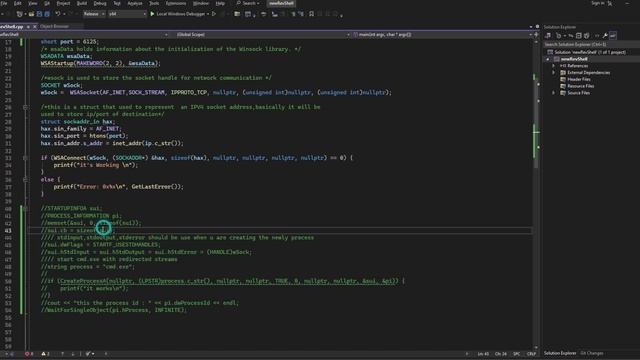640x360 pixels.
Task: Open the View menu
Action: point(32,3)
